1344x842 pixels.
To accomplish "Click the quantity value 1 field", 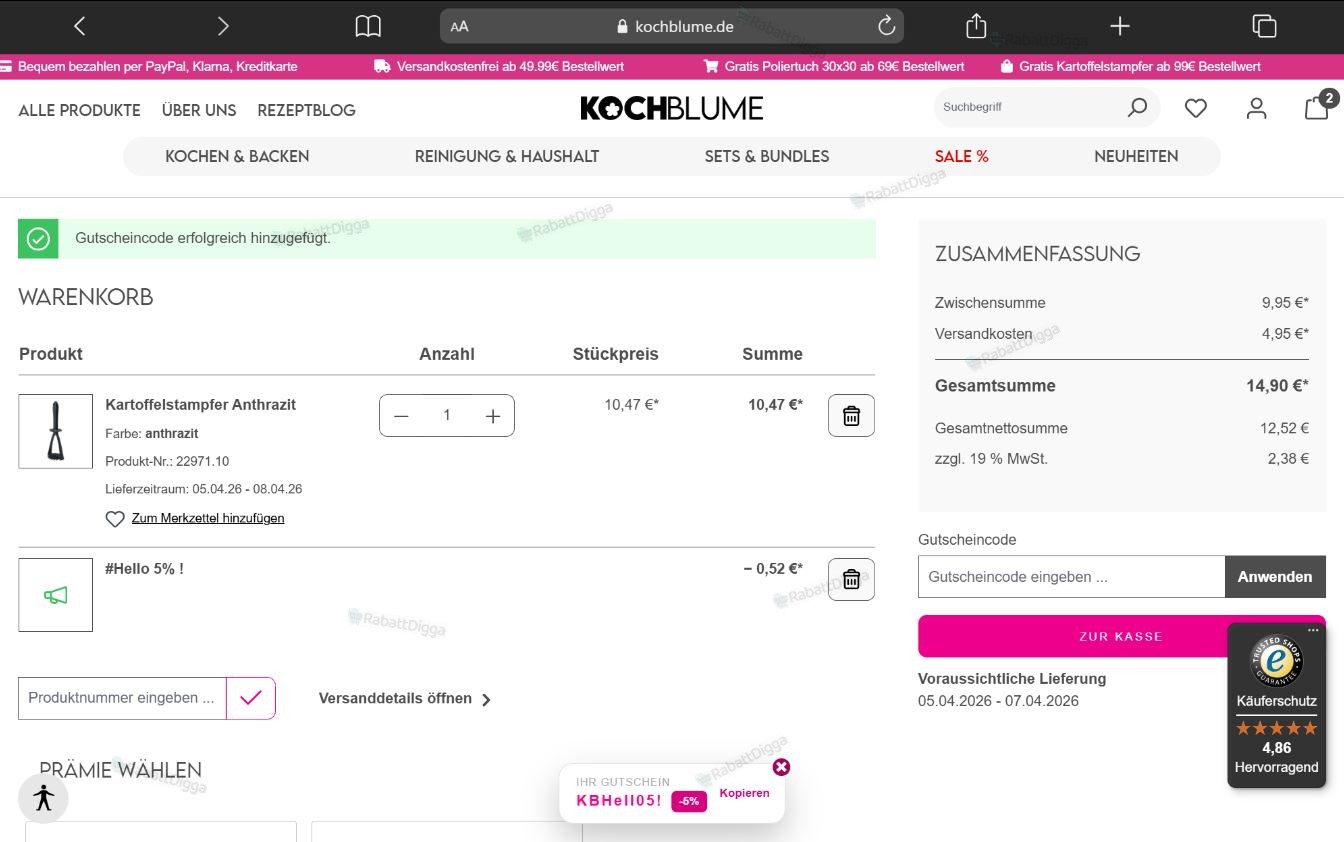I will [x=447, y=416].
